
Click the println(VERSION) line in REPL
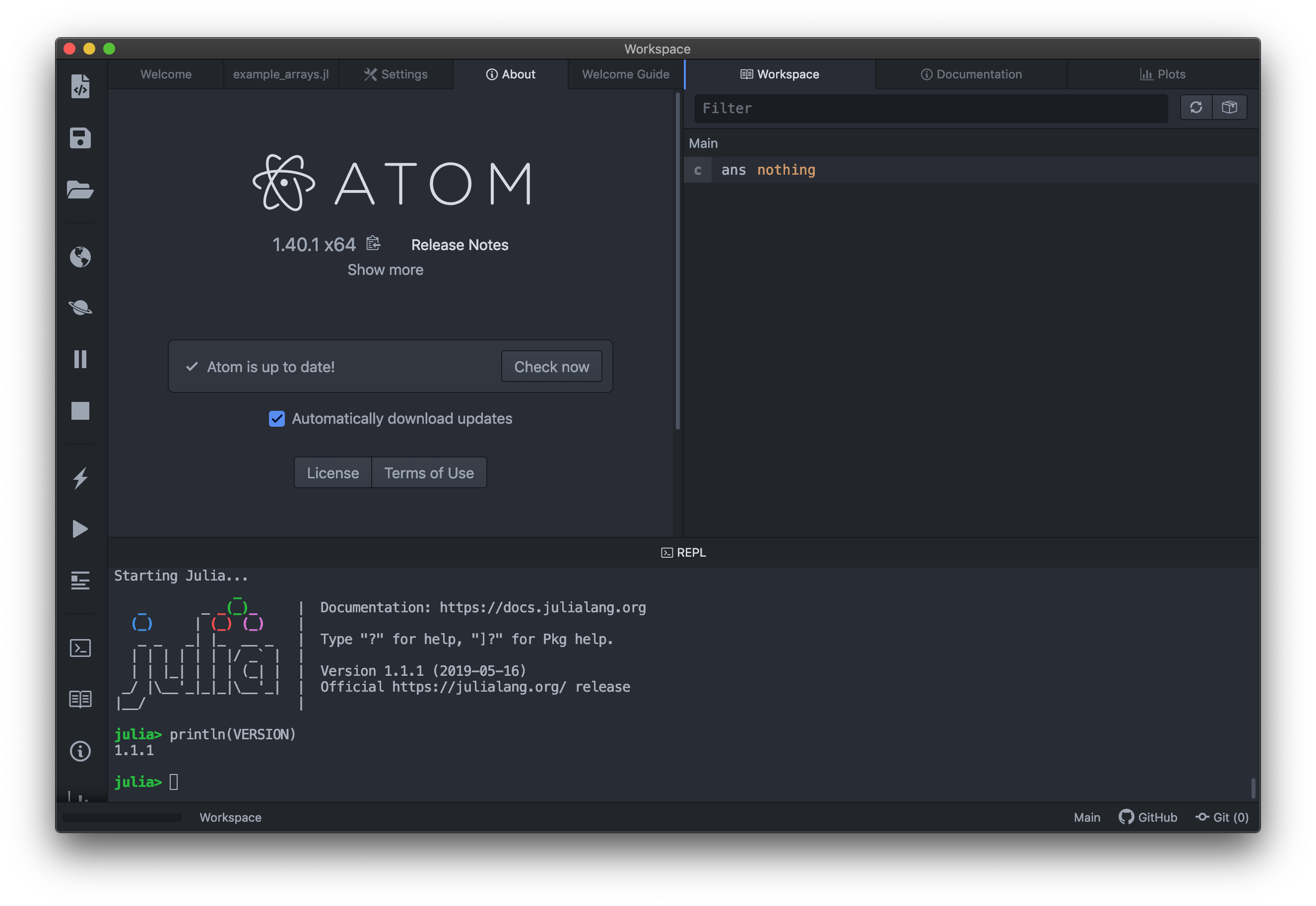click(205, 734)
